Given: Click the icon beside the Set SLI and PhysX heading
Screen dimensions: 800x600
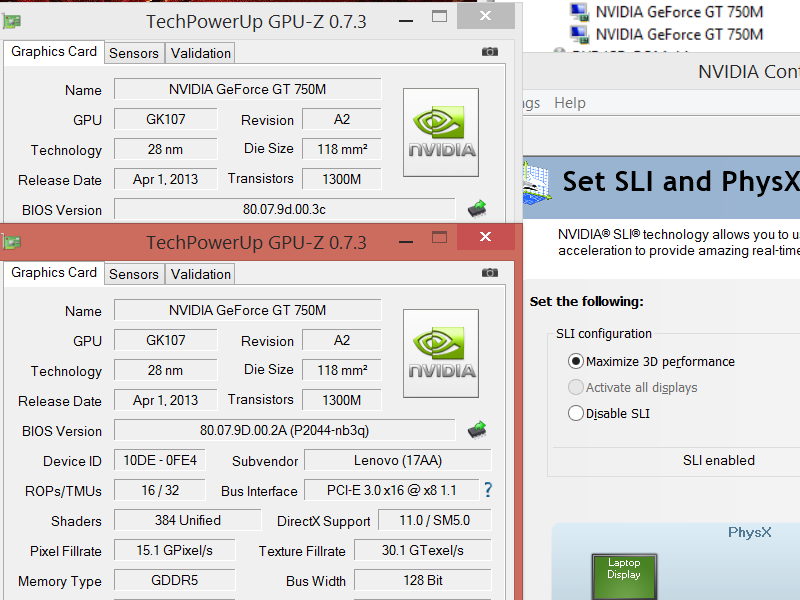Looking at the screenshot, I should click(x=537, y=184).
